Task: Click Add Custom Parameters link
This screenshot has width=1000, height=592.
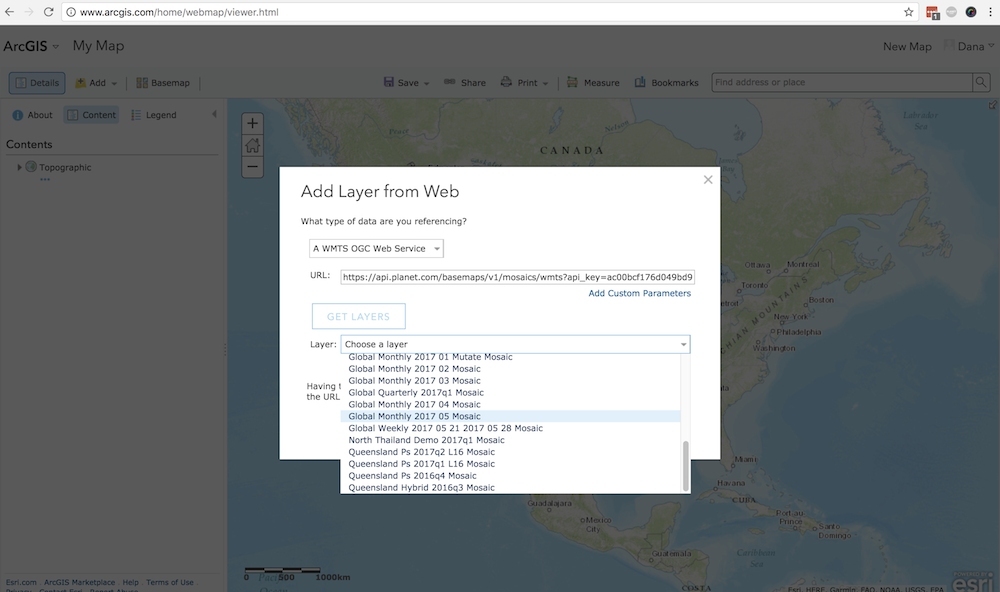Action: pos(640,293)
